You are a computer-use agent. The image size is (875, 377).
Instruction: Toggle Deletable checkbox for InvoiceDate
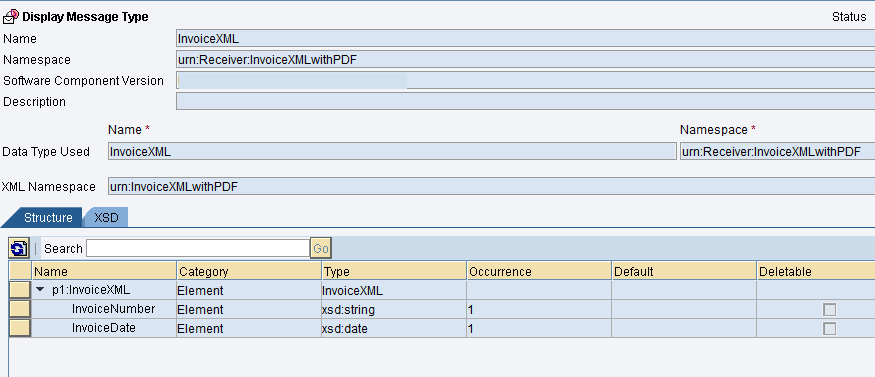tap(829, 328)
